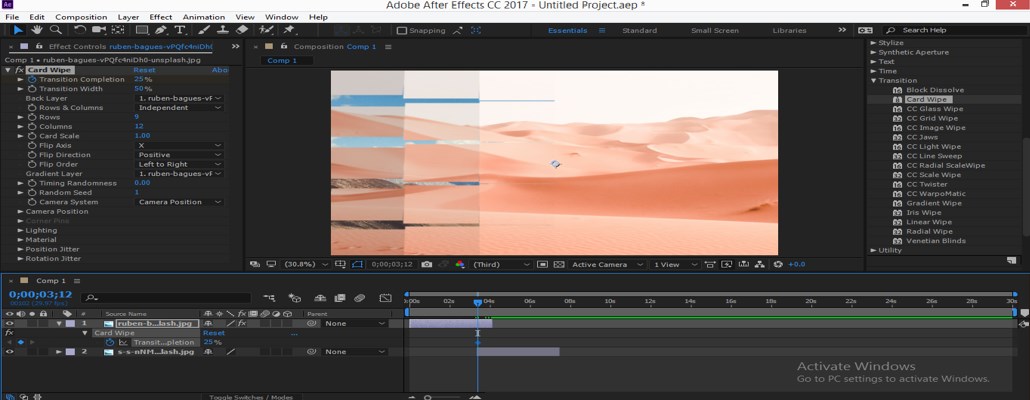
Task: Open the Flip Direction dropdown
Action: click(x=179, y=155)
